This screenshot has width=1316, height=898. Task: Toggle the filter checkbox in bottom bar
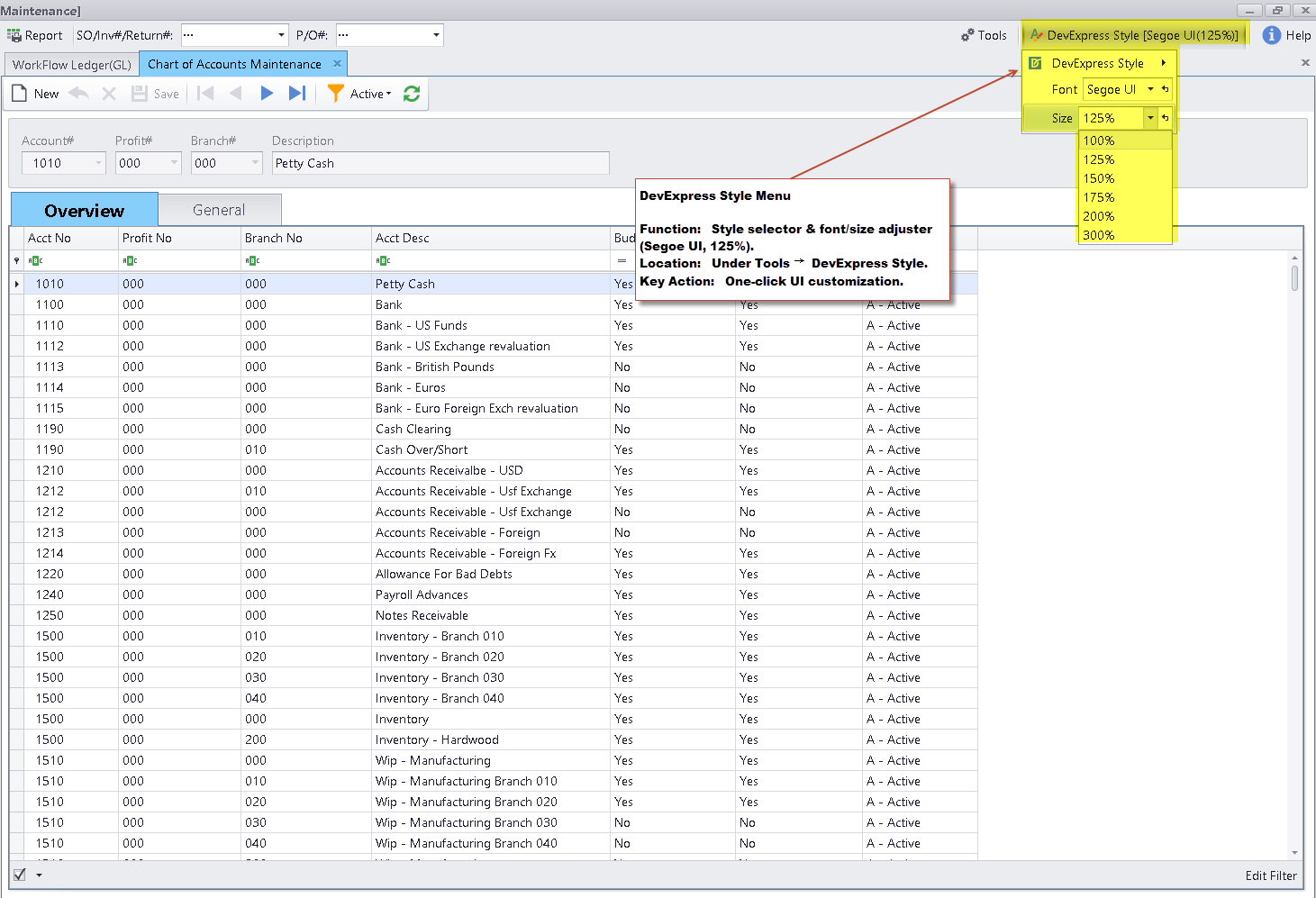tap(20, 875)
